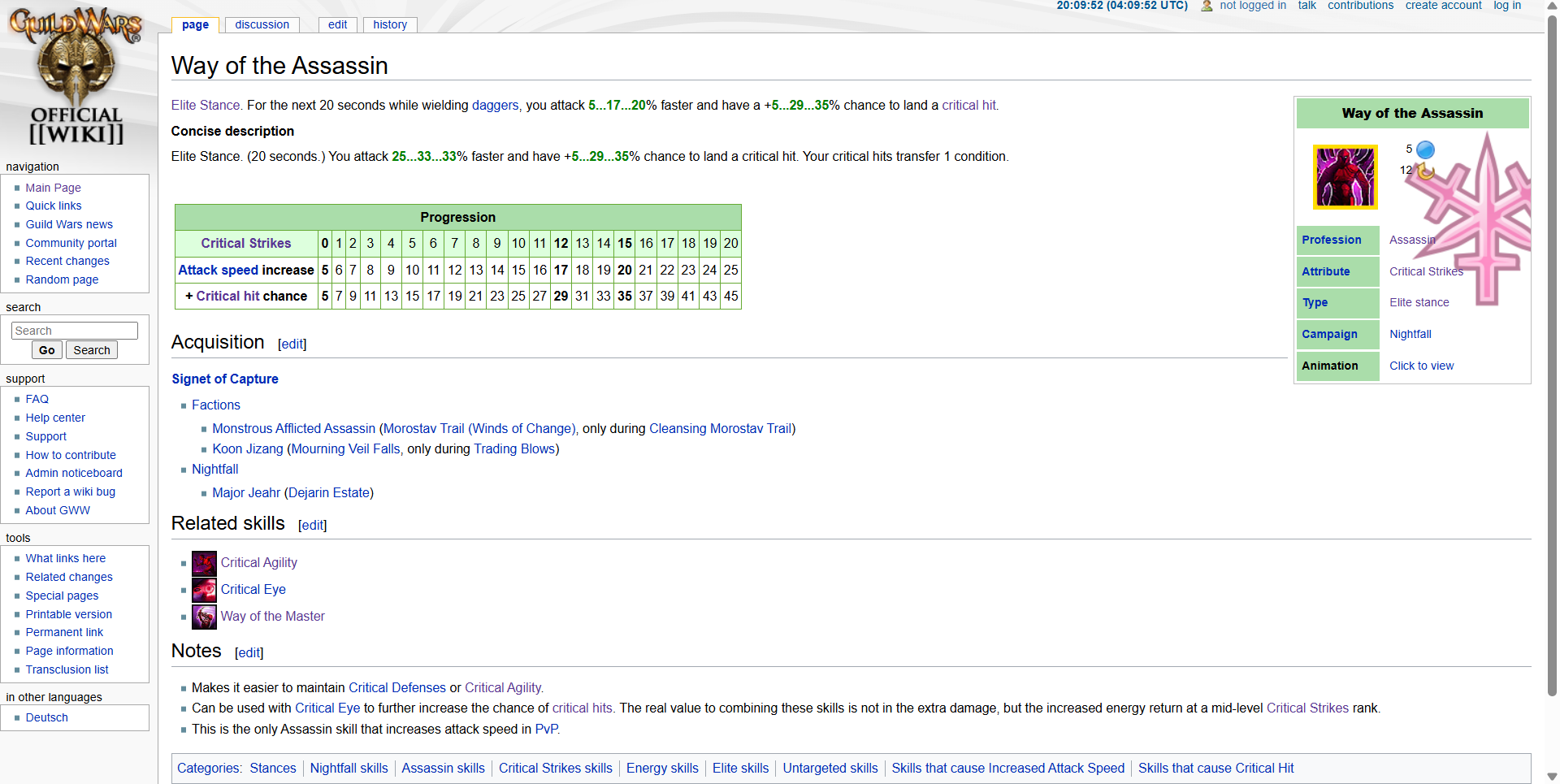Edit the Acquisition section
Viewport: 1560px width, 784px height.
pyautogui.click(x=292, y=344)
